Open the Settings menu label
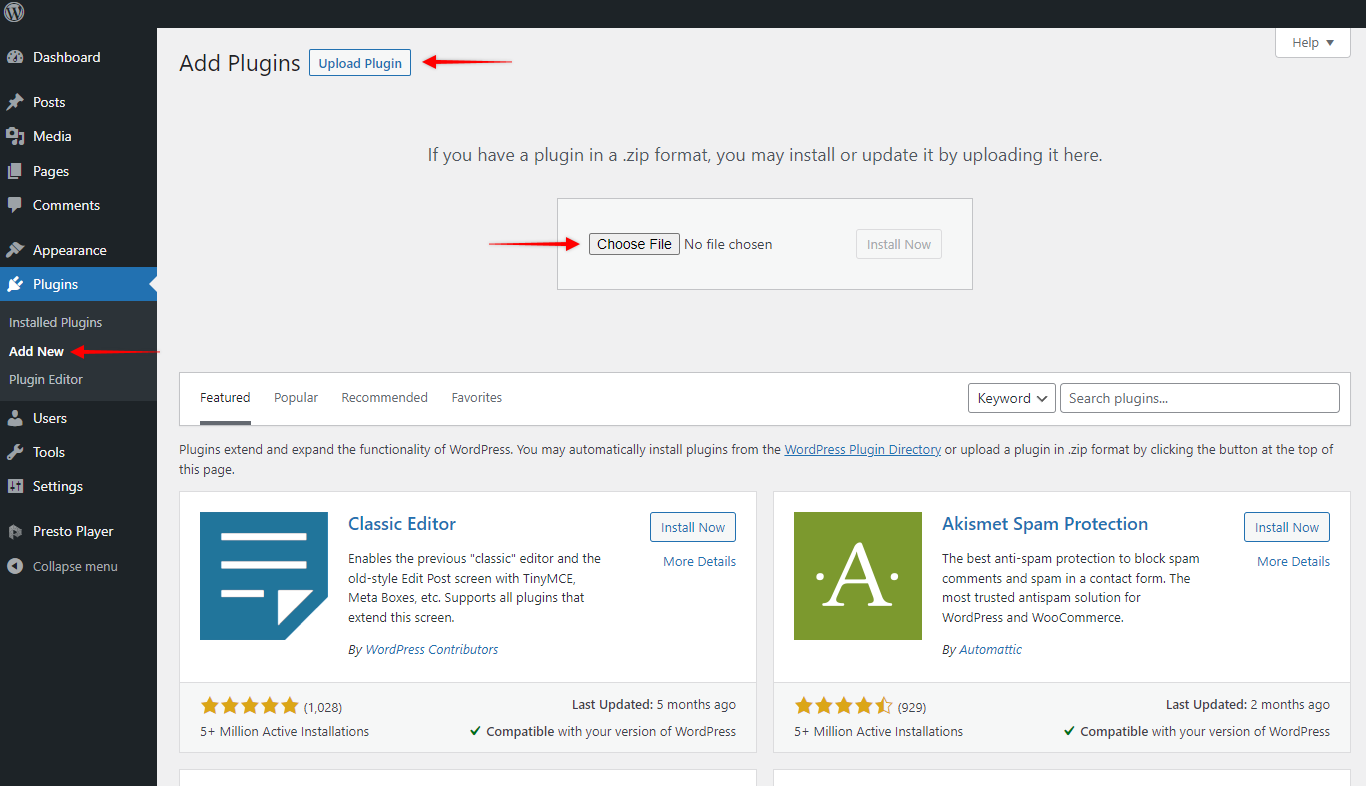This screenshot has height=786, width=1366. click(x=58, y=486)
